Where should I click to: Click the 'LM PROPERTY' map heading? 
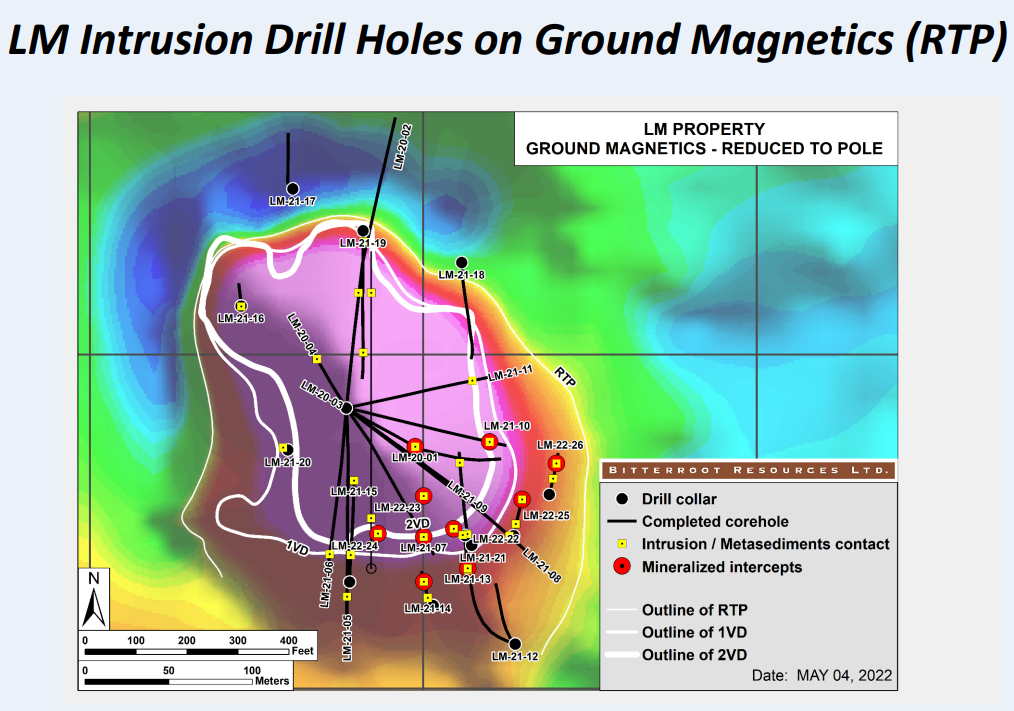click(x=704, y=129)
